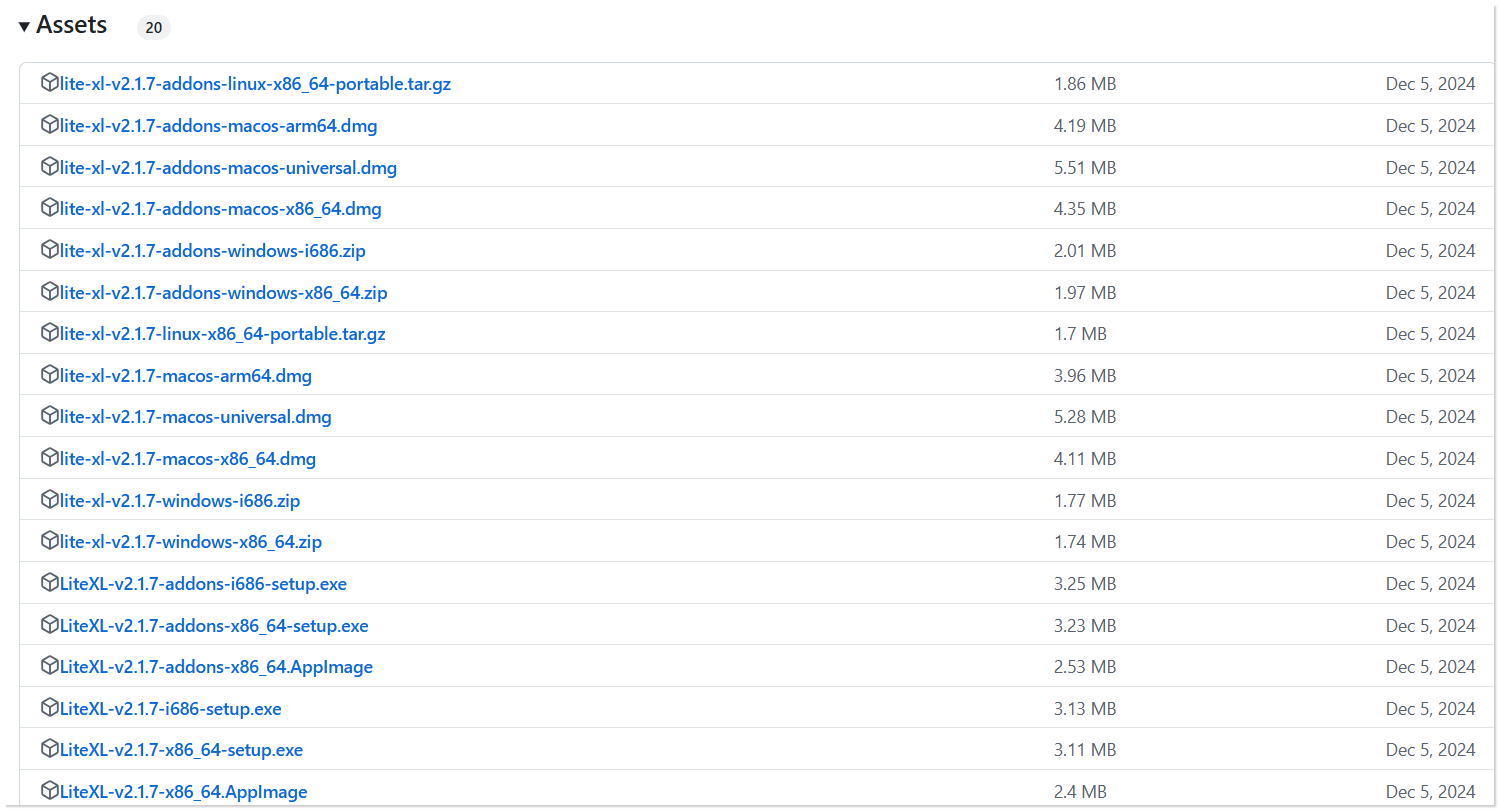This screenshot has width=1499, height=810.
Task: Download lite-xl-v2.1.7-windows-i686.zip
Action: 180,501
